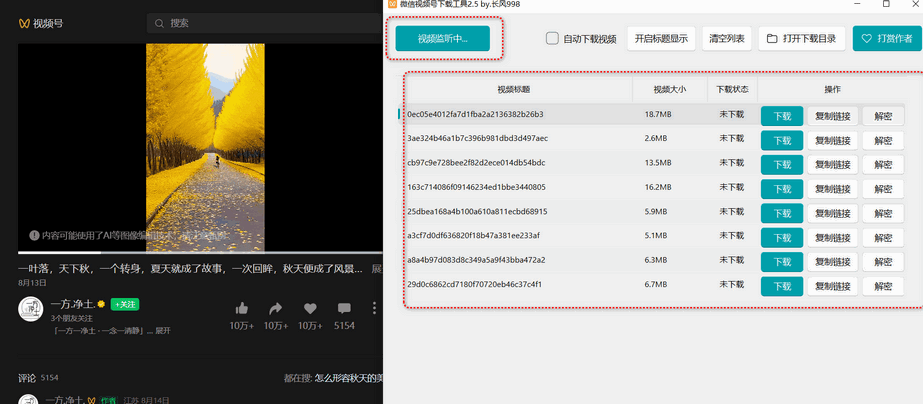Click 一方.净土 author avatar
The width and height of the screenshot is (923, 404).
pos(31,309)
